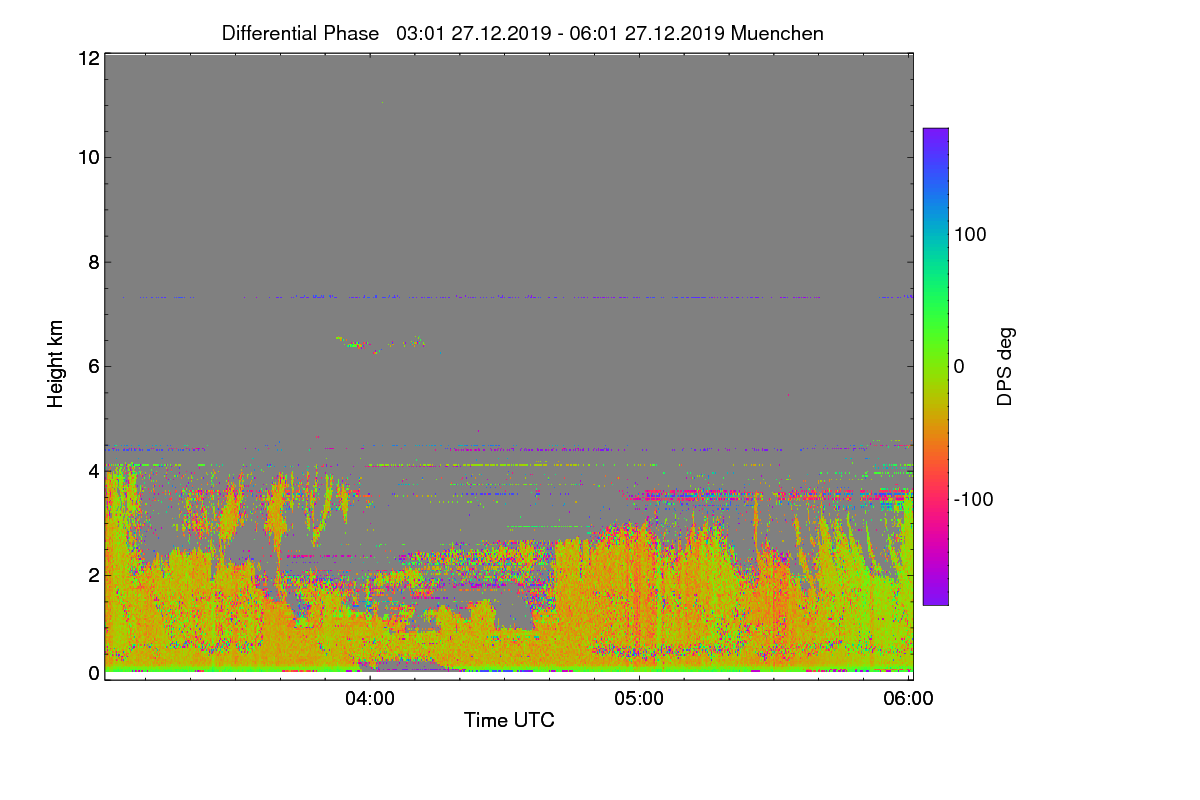
Task: Click the DPS deg colorbar title
Action: 1005,366
